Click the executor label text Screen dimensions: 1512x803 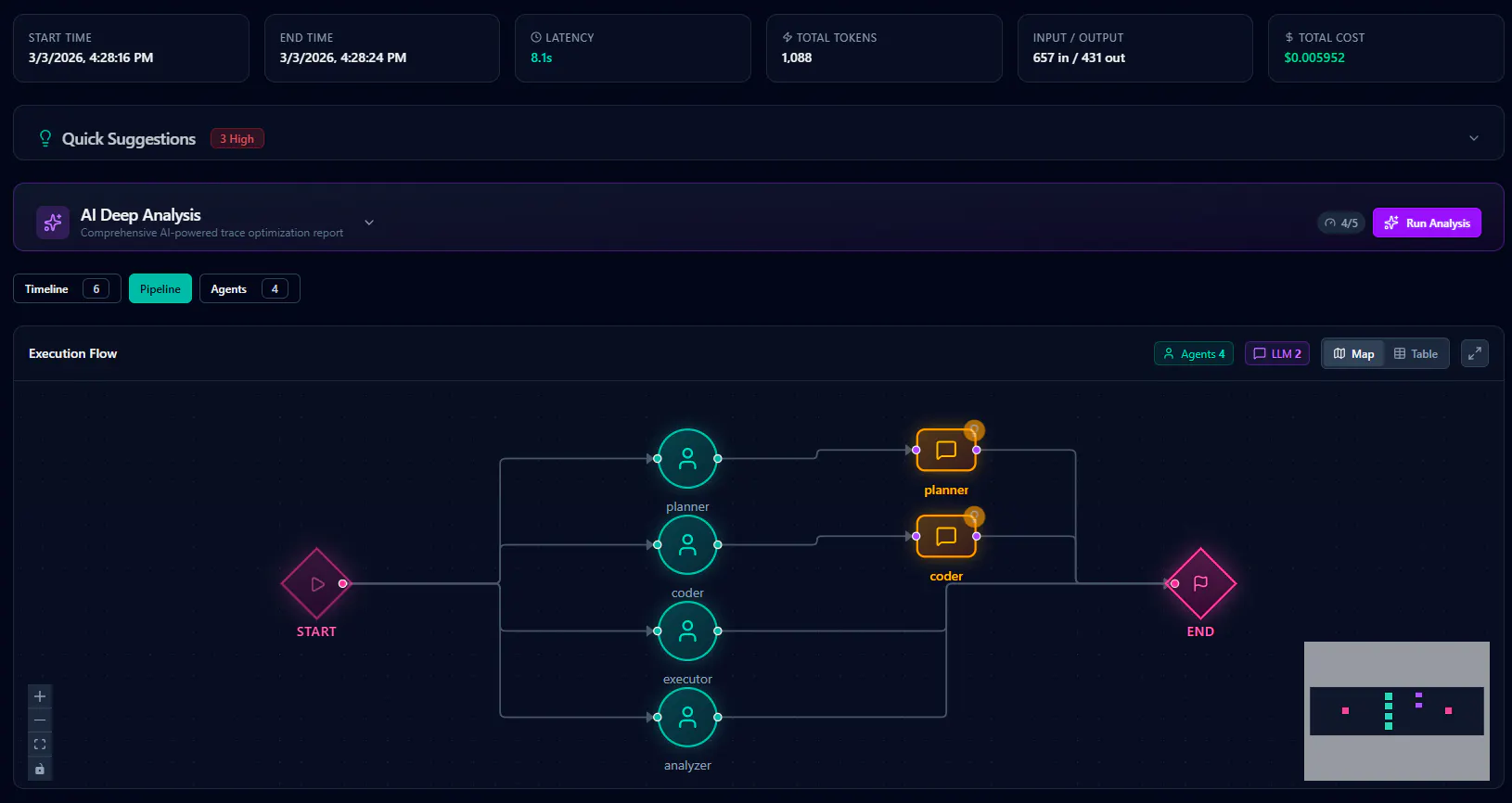pyautogui.click(x=687, y=679)
